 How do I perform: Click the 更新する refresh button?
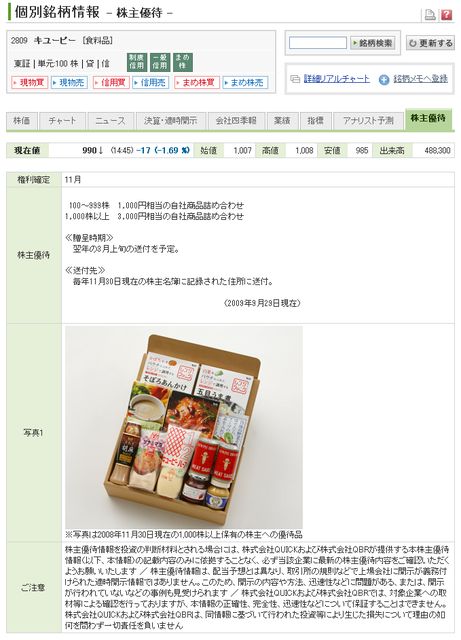pos(430,43)
